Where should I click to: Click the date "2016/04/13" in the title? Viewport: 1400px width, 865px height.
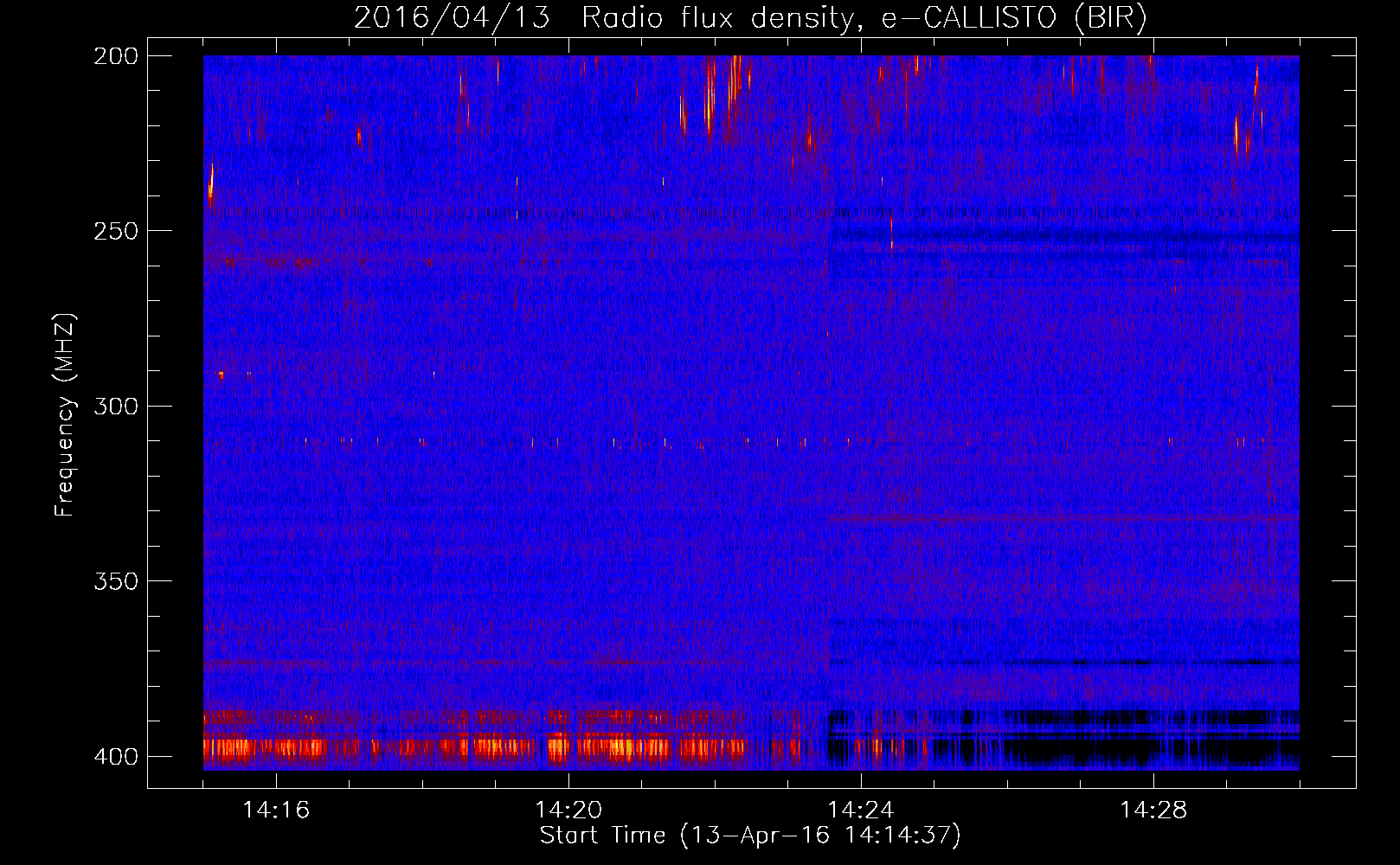(452, 17)
